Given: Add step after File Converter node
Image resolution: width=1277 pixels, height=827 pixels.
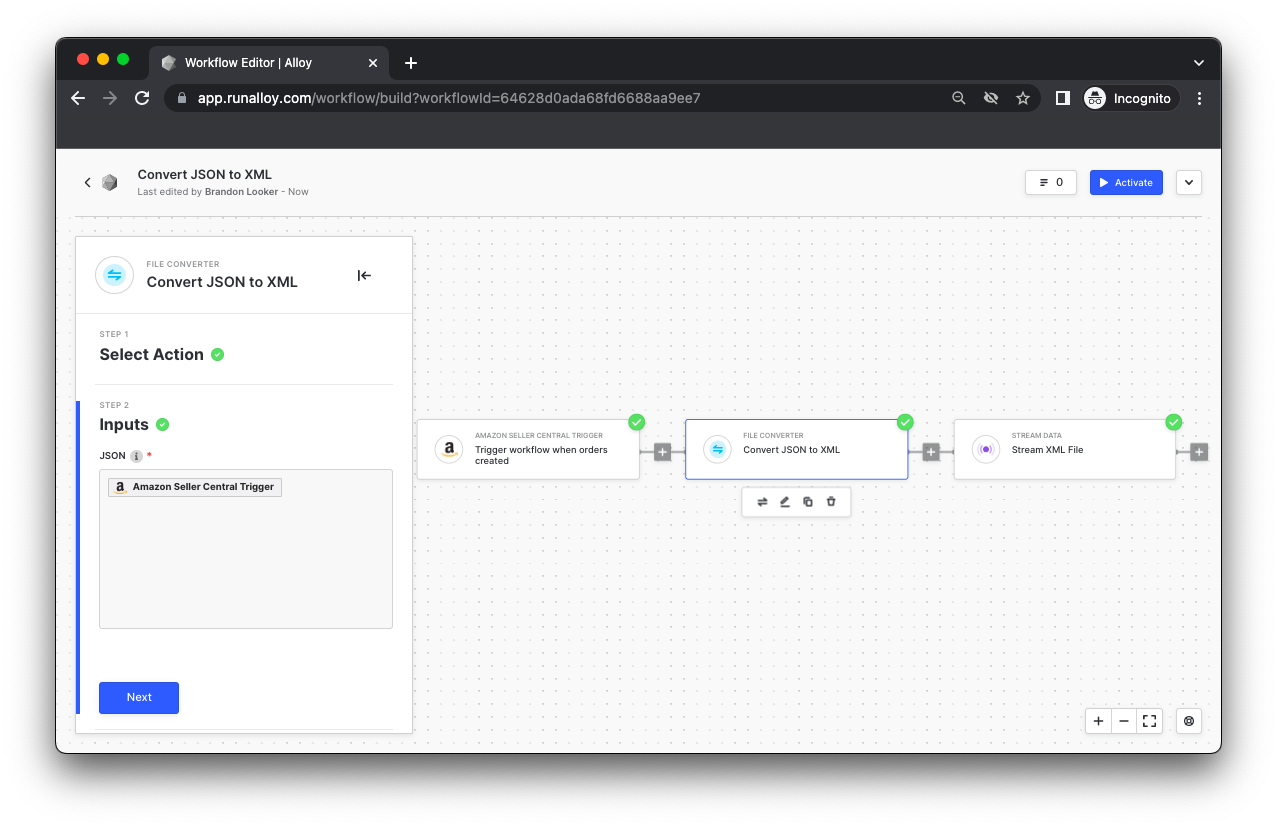Looking at the screenshot, I should [x=931, y=452].
